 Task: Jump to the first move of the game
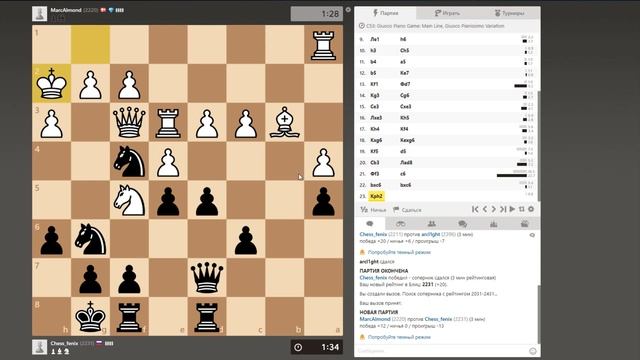click(475, 209)
